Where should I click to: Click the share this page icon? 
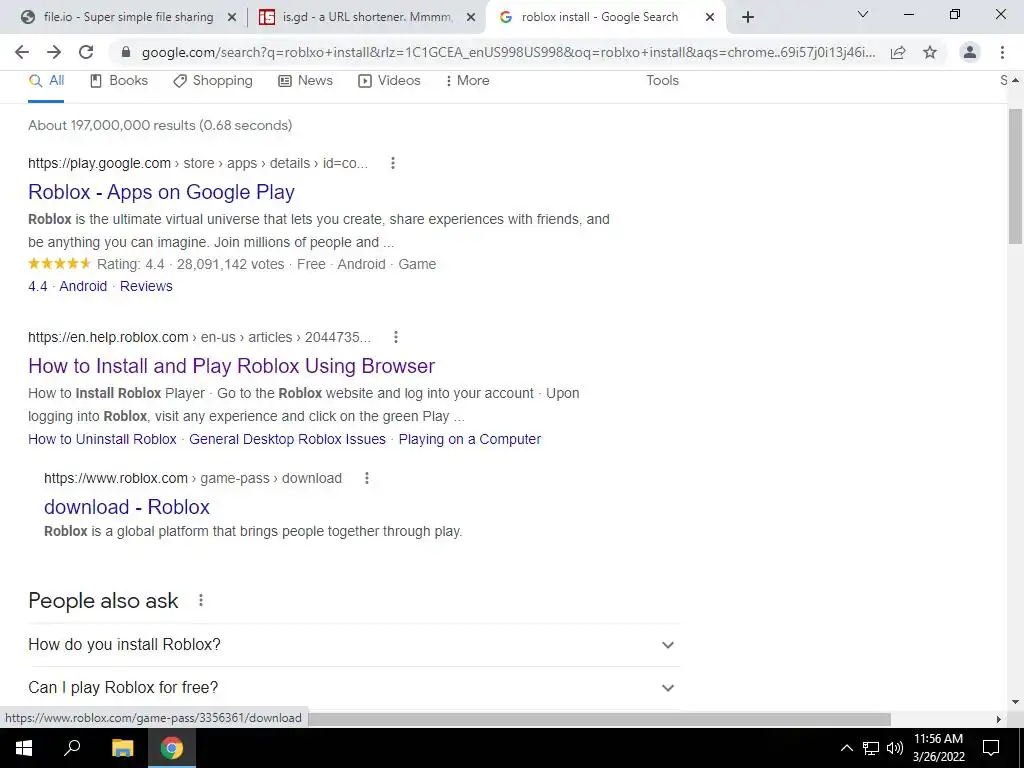898,52
